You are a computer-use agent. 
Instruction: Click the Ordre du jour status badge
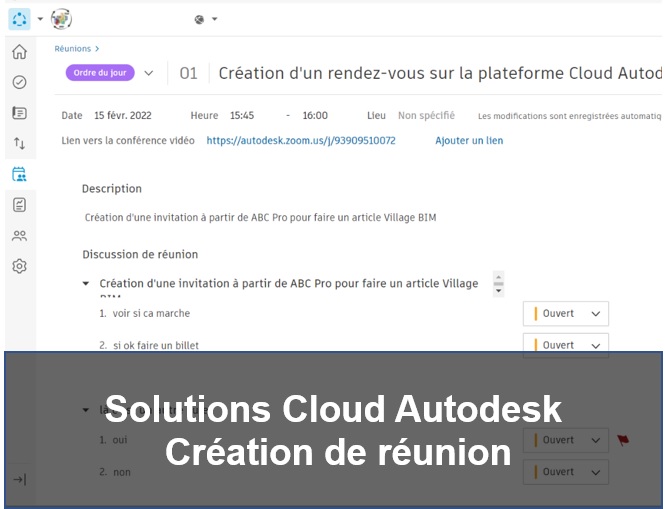pyautogui.click(x=100, y=73)
